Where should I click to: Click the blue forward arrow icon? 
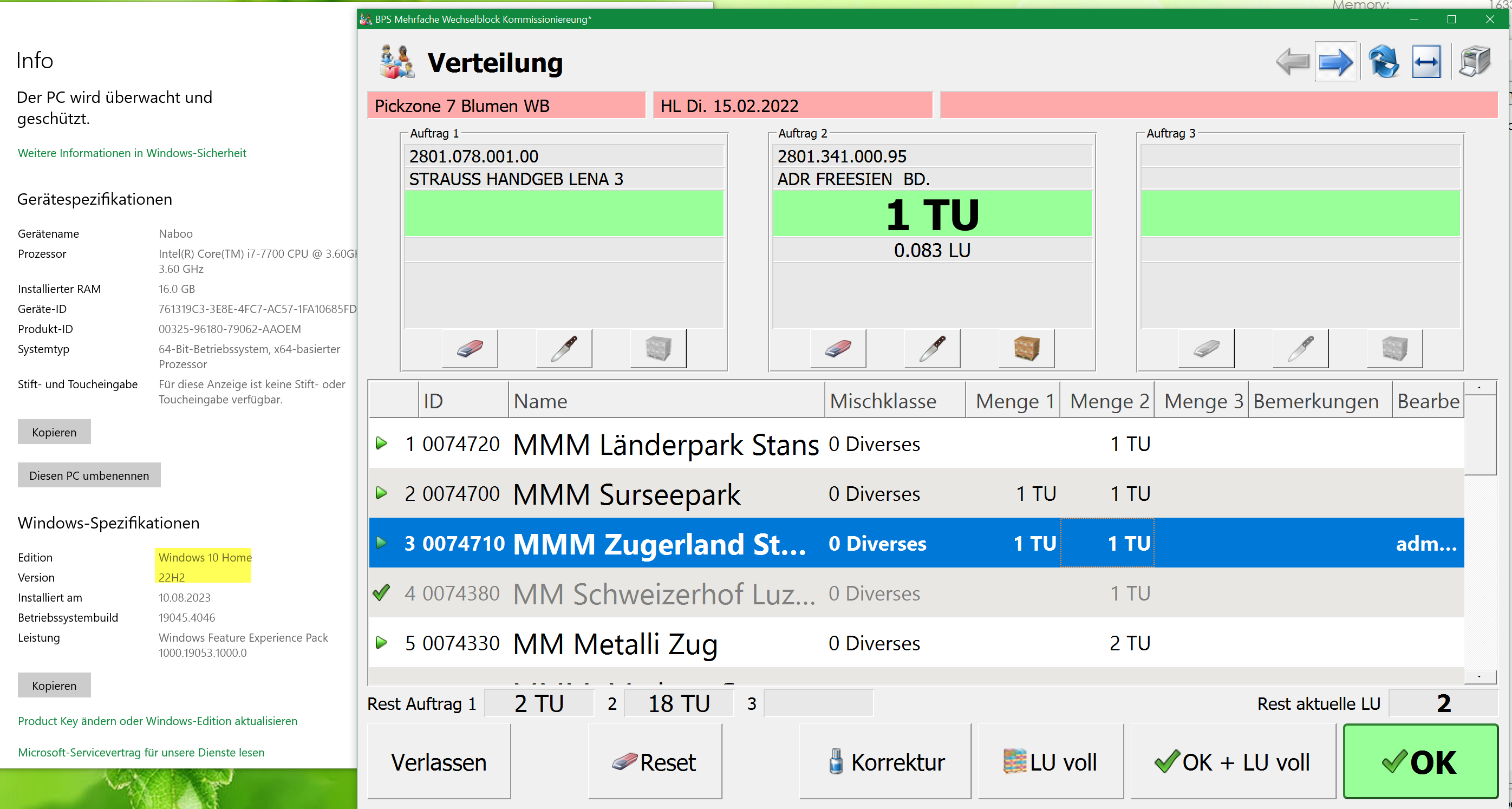pyautogui.click(x=1335, y=62)
